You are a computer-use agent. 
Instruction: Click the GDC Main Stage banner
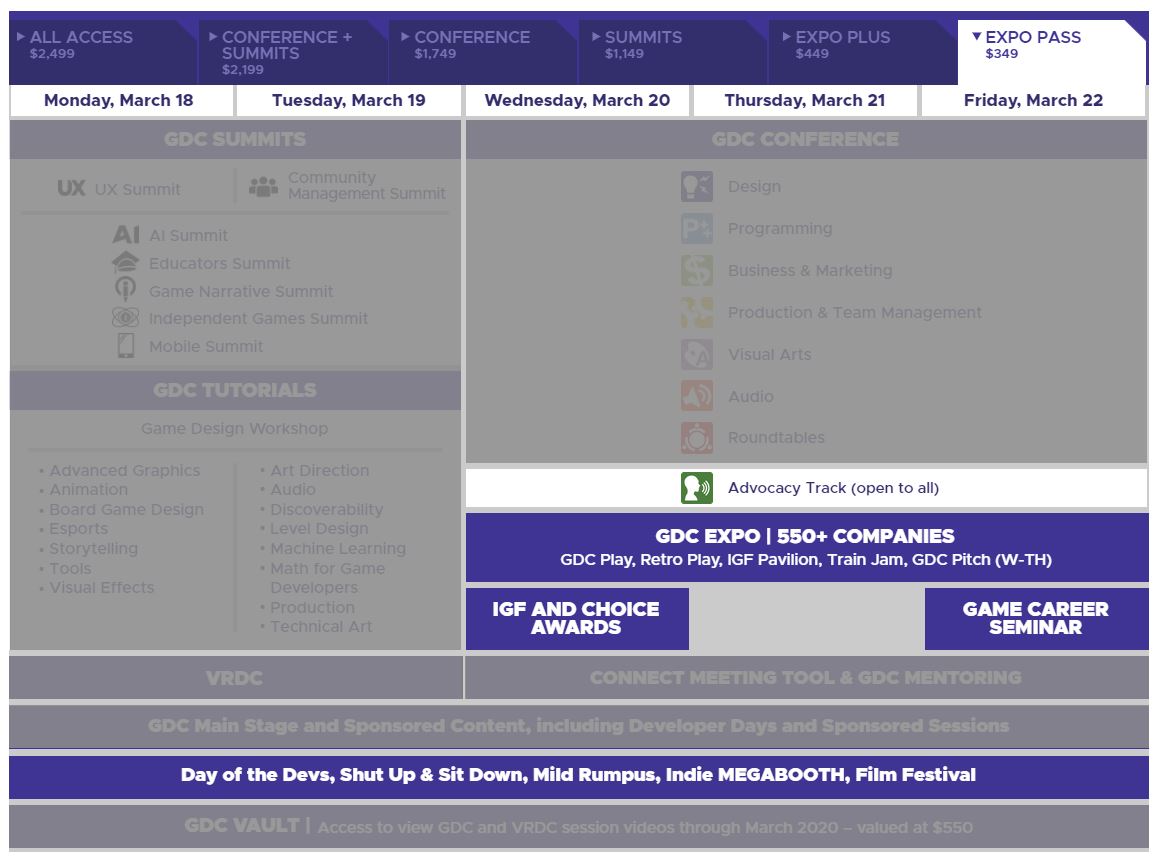(x=579, y=726)
